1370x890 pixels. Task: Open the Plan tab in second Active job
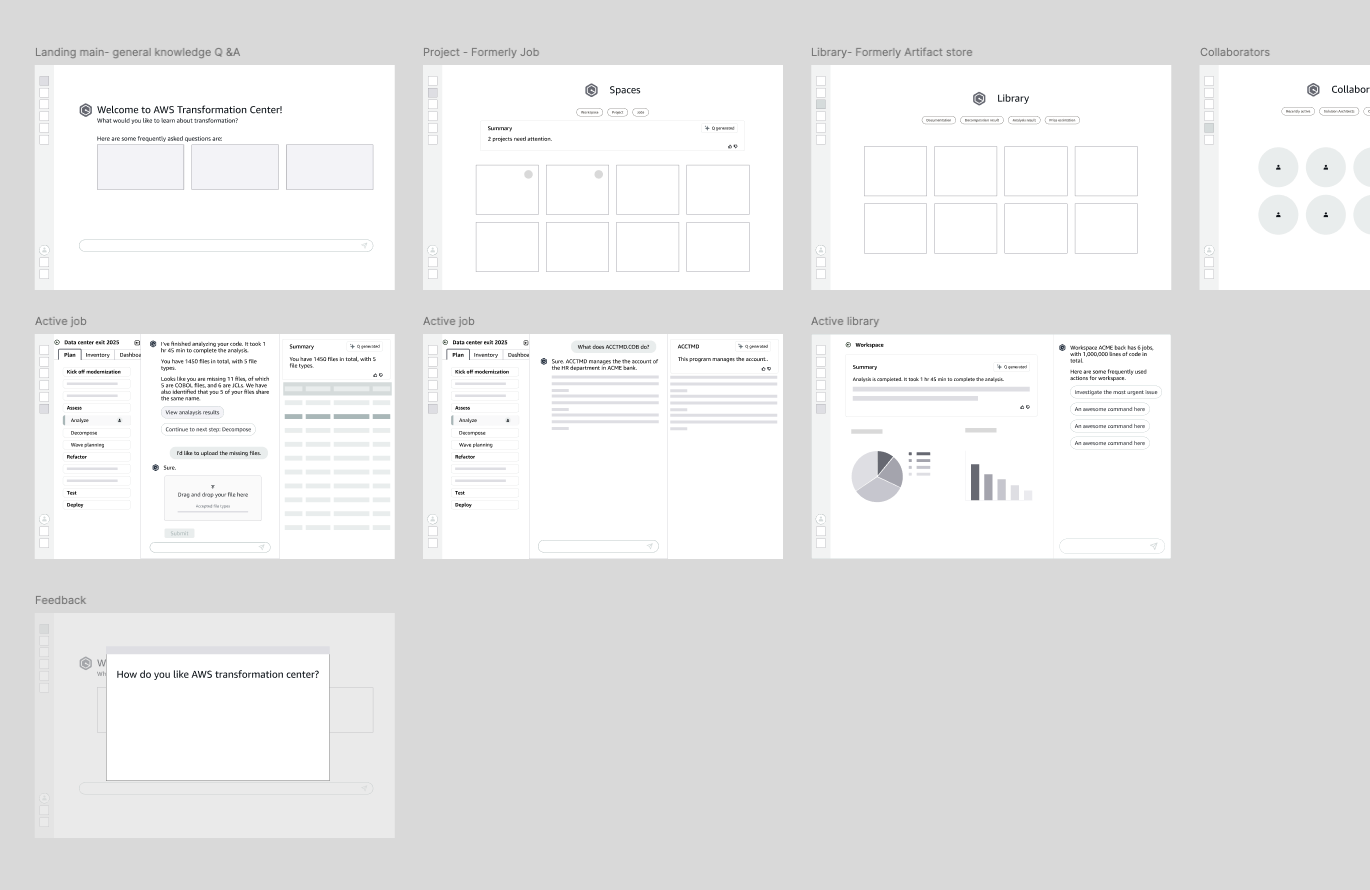[x=457, y=355]
